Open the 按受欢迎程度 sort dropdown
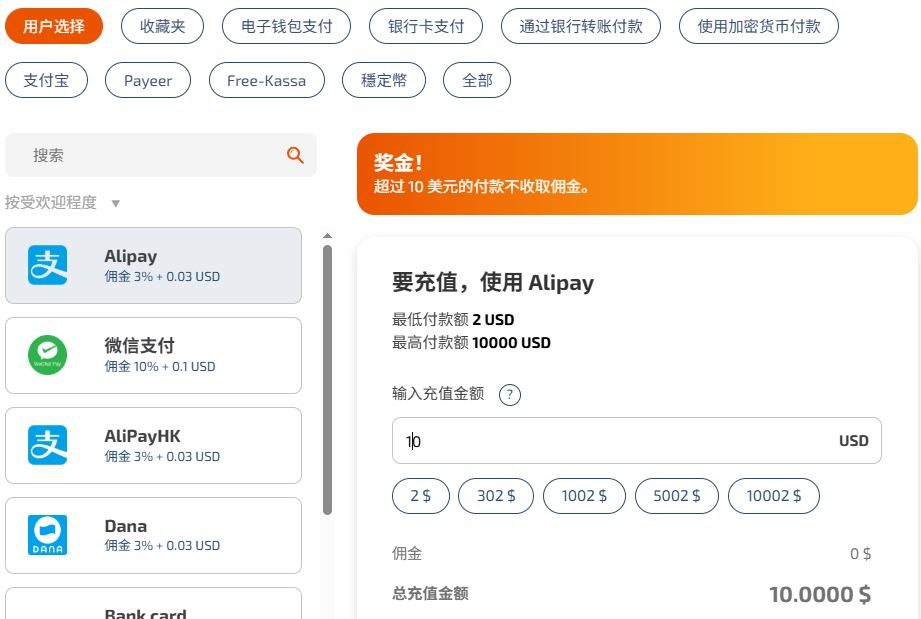 coord(62,203)
